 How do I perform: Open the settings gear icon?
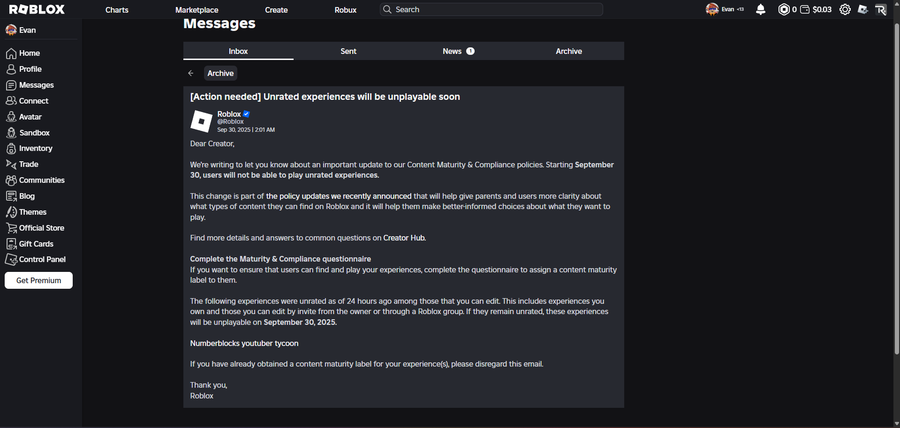coord(845,10)
